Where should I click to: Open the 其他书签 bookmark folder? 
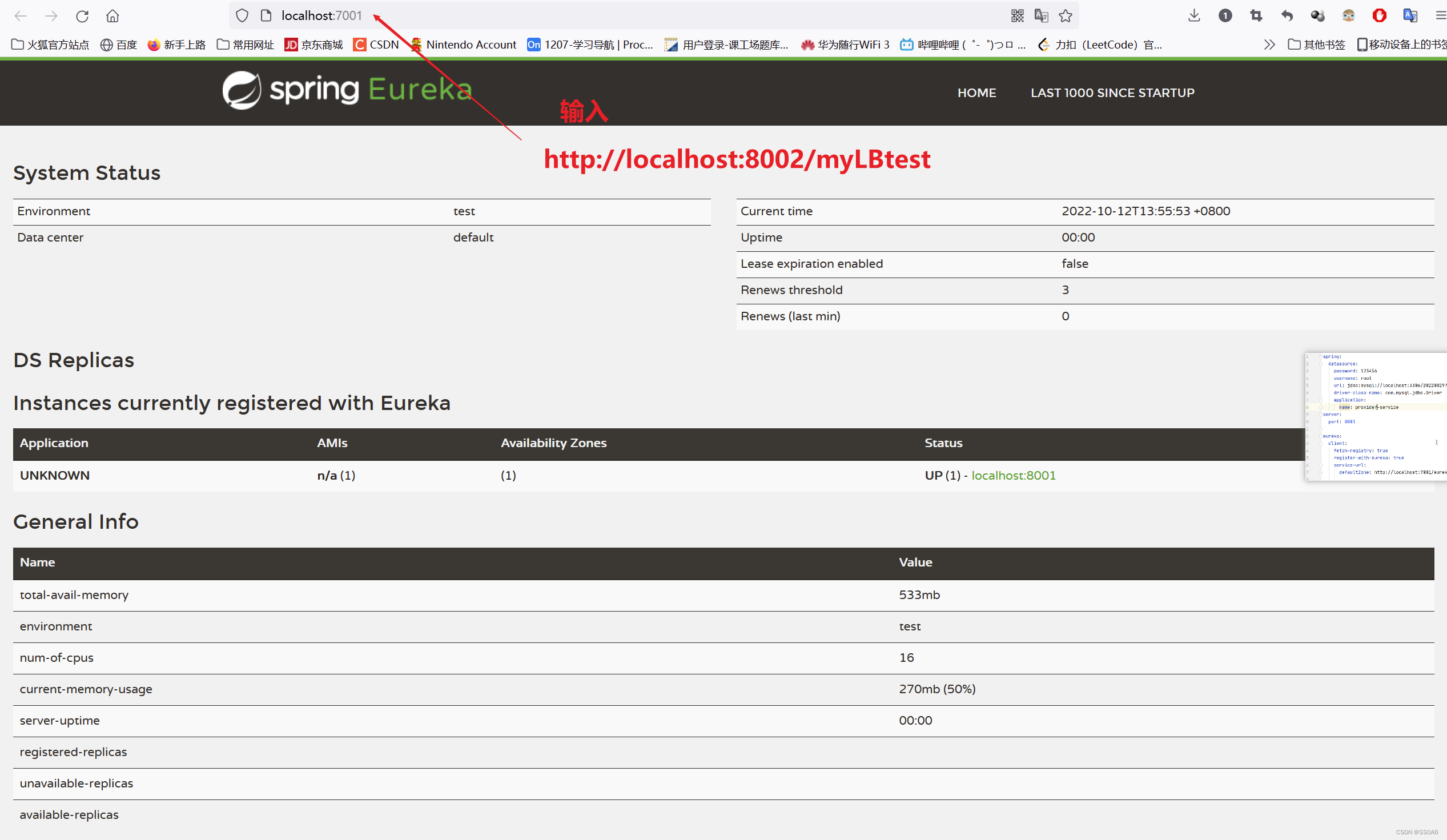(x=1316, y=45)
